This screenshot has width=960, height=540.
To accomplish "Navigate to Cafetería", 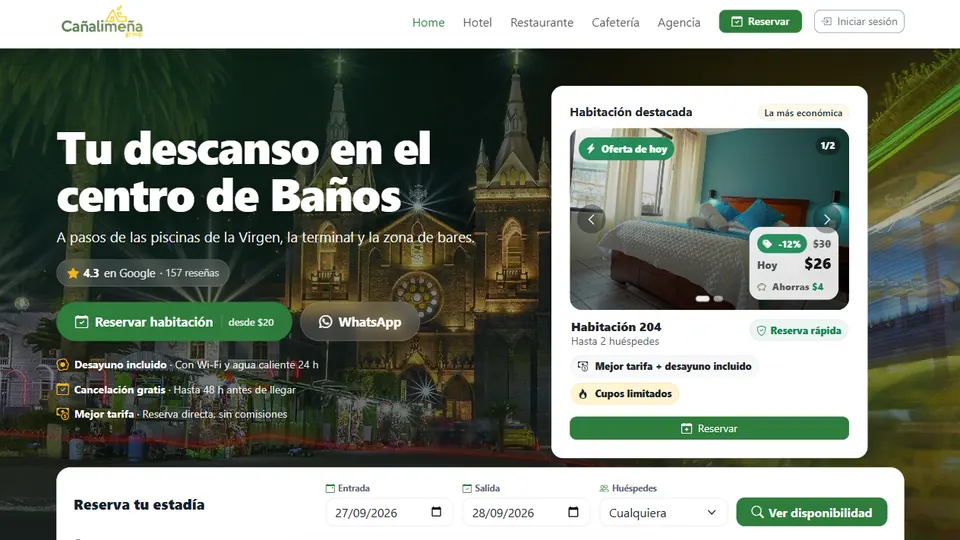I will click(x=615, y=23).
